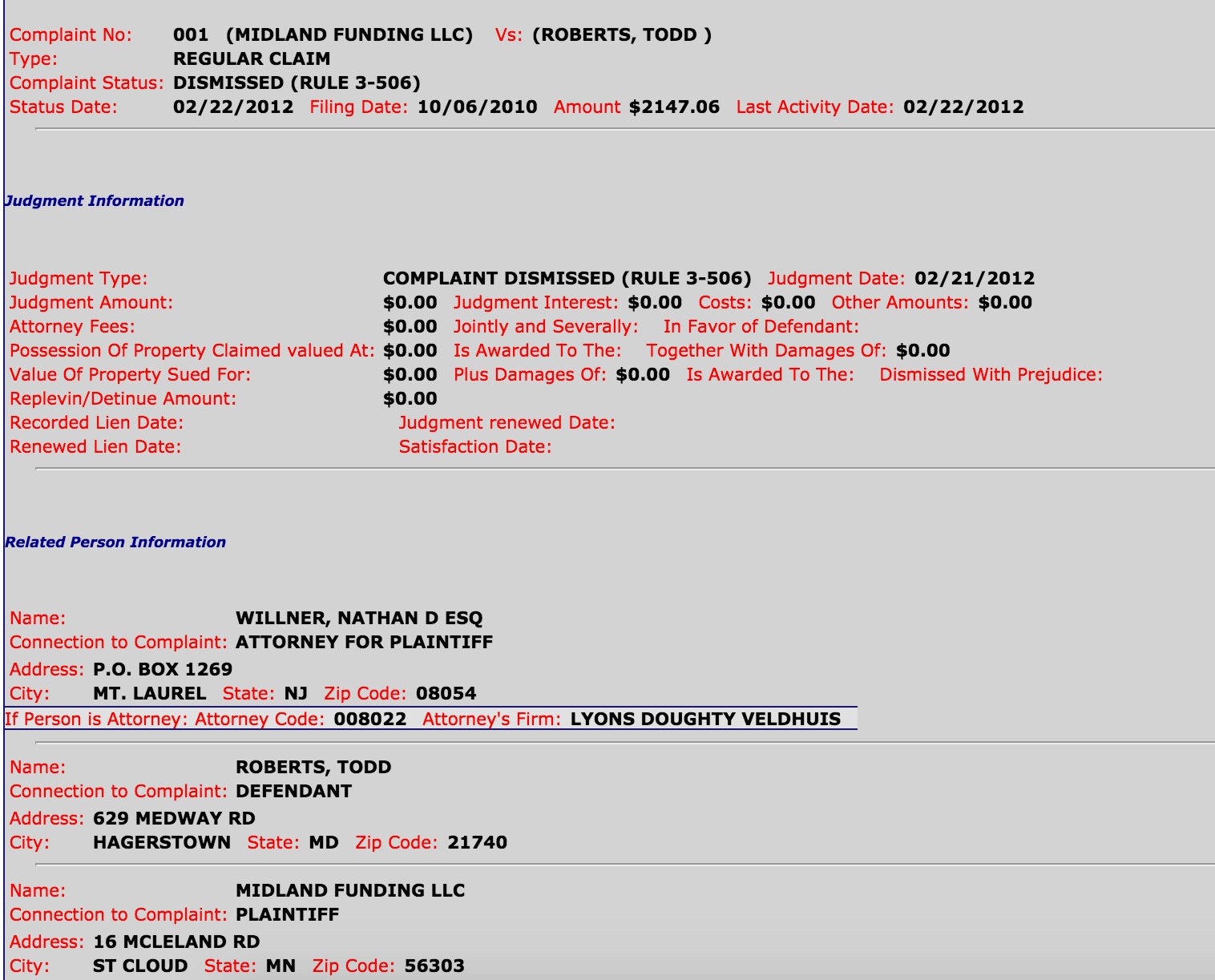Click the Recorded Lien Date label

coord(96,423)
